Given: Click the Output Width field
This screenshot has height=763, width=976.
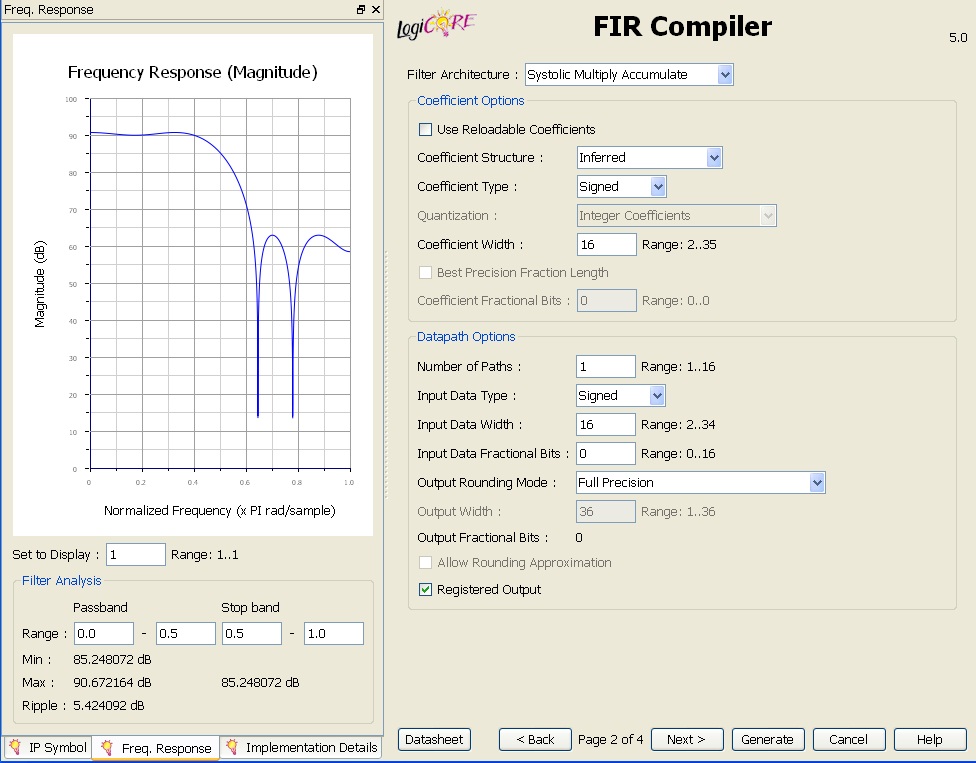Looking at the screenshot, I should pos(606,512).
